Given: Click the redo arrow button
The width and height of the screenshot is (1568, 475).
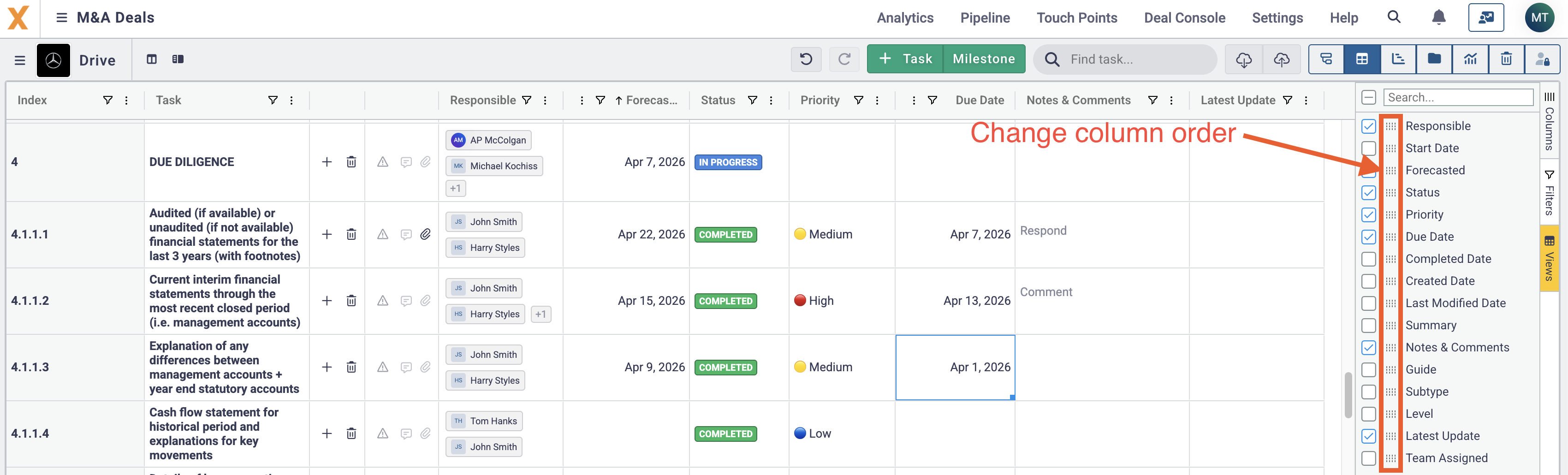Looking at the screenshot, I should click(x=844, y=59).
